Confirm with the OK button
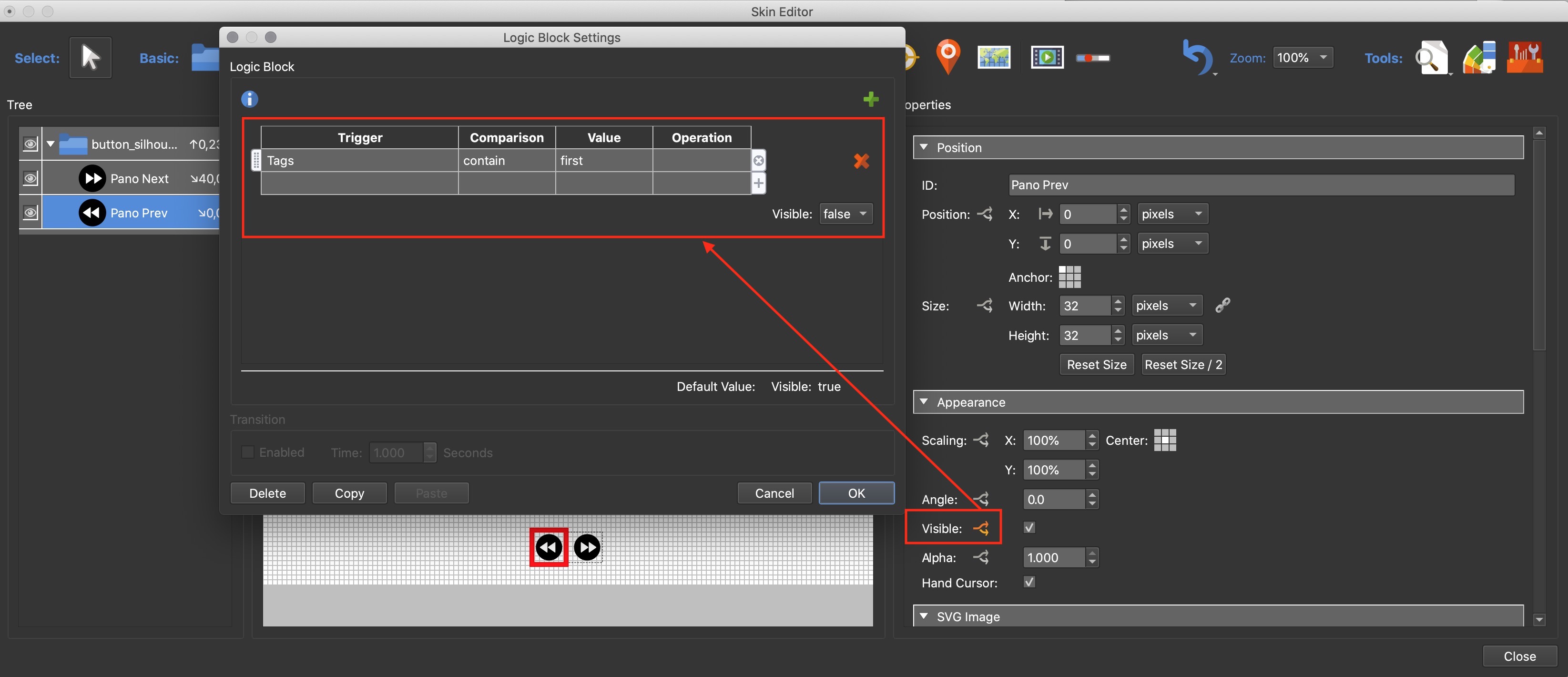The width and height of the screenshot is (1568, 677). click(x=856, y=493)
